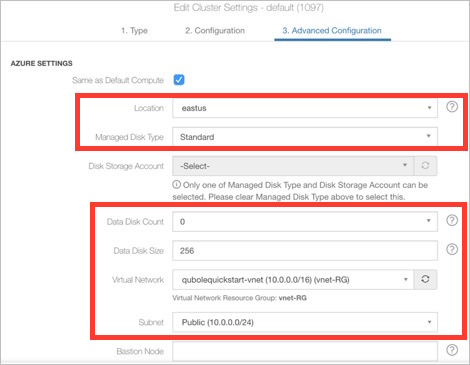The width and height of the screenshot is (470, 365).
Task: Open the Virtual Network dropdown
Action: (x=293, y=279)
